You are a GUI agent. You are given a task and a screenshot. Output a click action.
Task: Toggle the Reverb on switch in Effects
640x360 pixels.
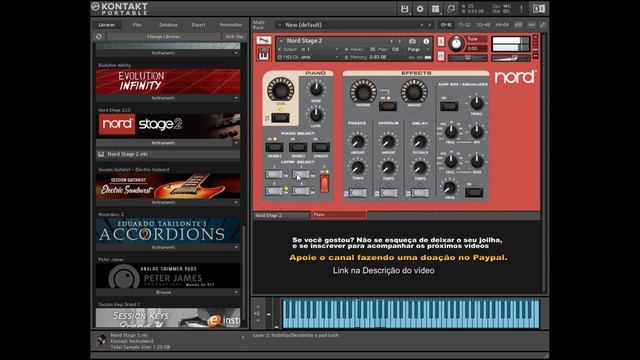coord(388,107)
